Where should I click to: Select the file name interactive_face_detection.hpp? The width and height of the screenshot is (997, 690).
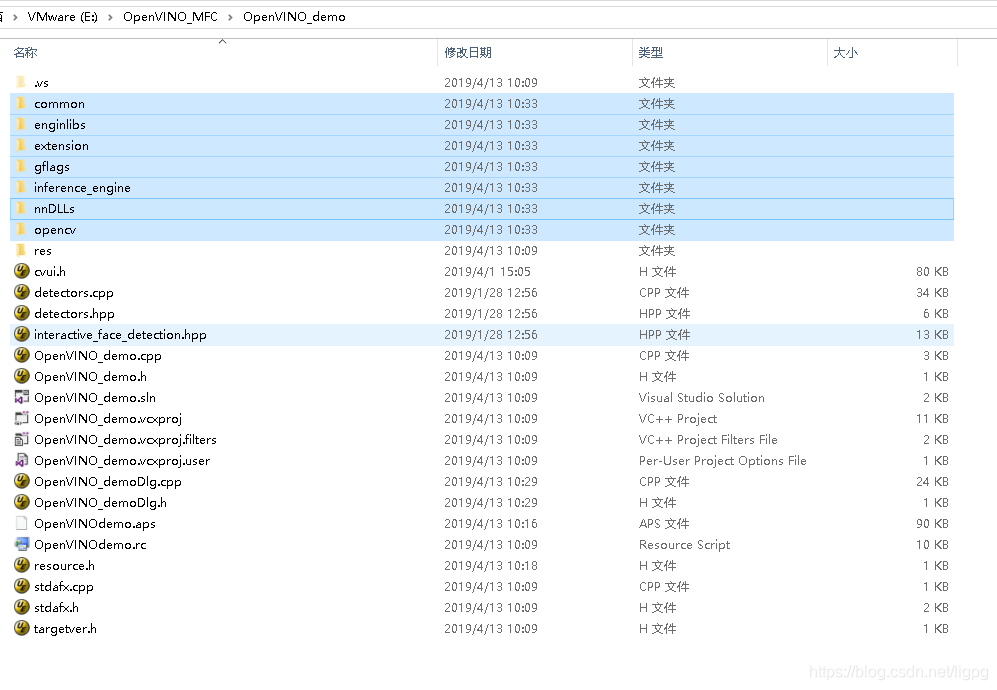coord(120,335)
